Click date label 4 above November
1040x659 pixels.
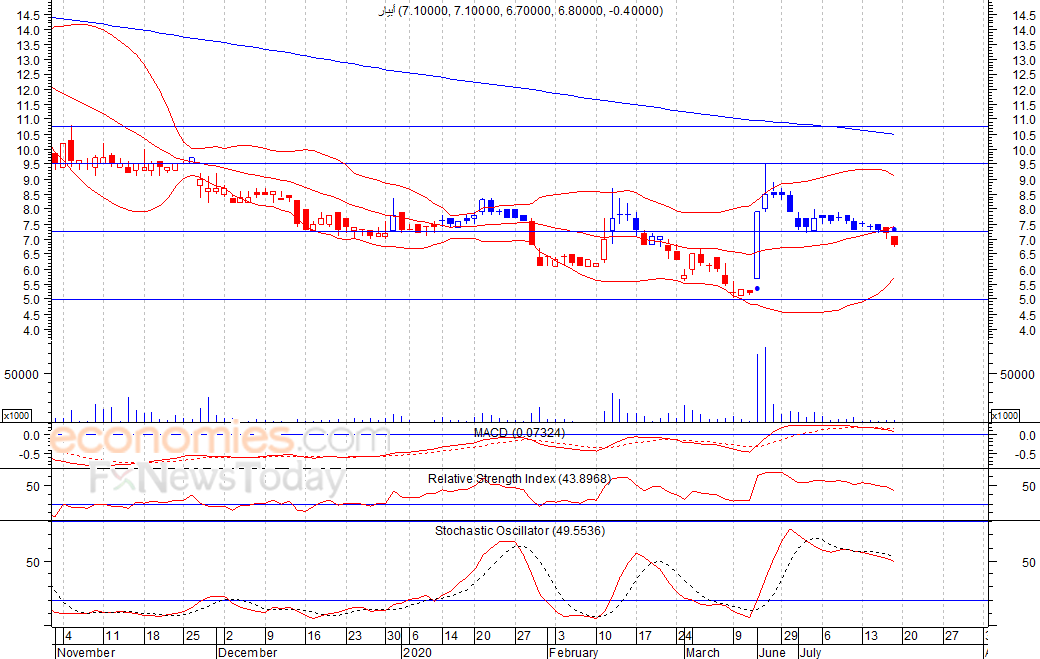[68, 636]
